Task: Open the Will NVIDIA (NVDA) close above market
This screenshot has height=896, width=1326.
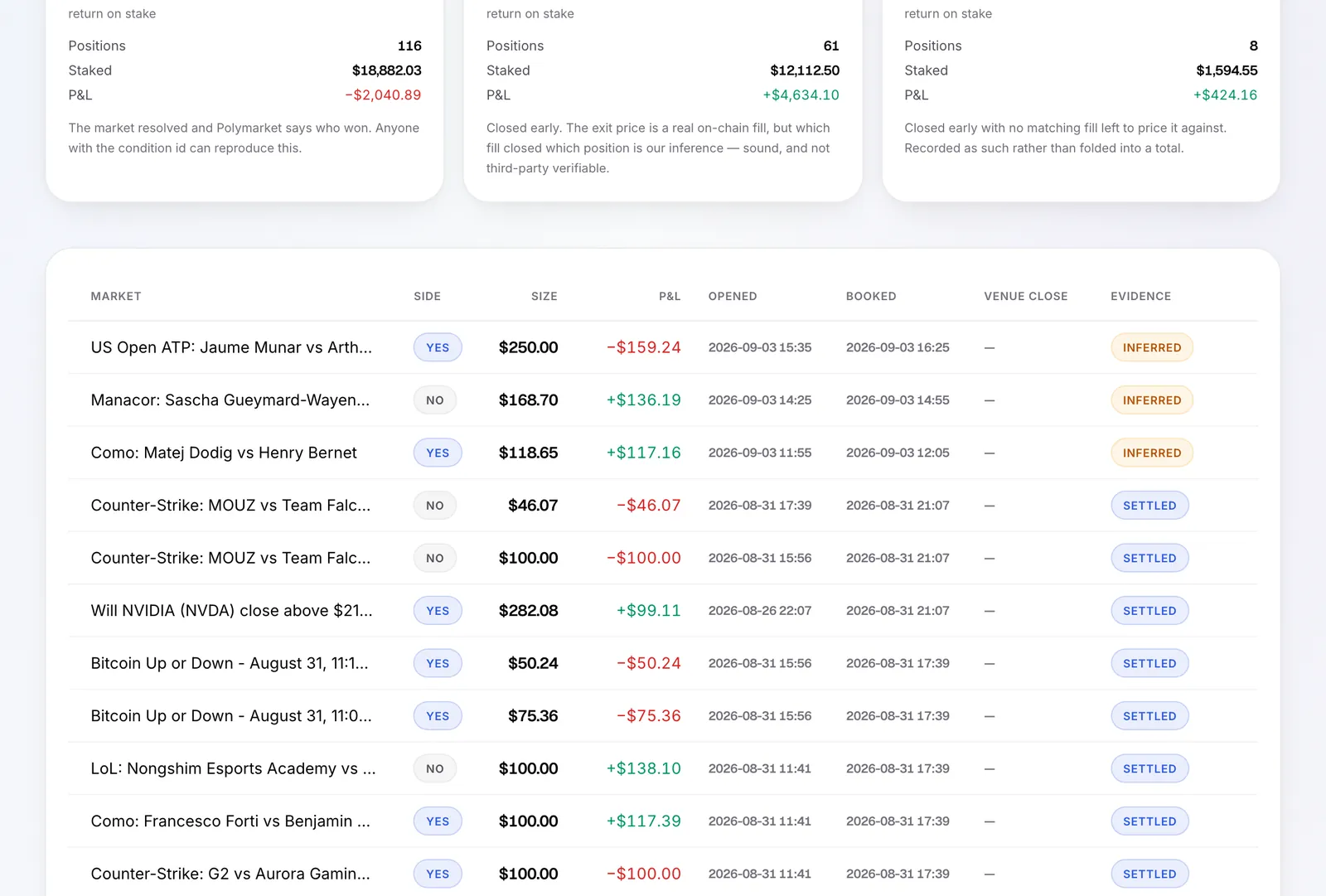Action: pos(663,611)
